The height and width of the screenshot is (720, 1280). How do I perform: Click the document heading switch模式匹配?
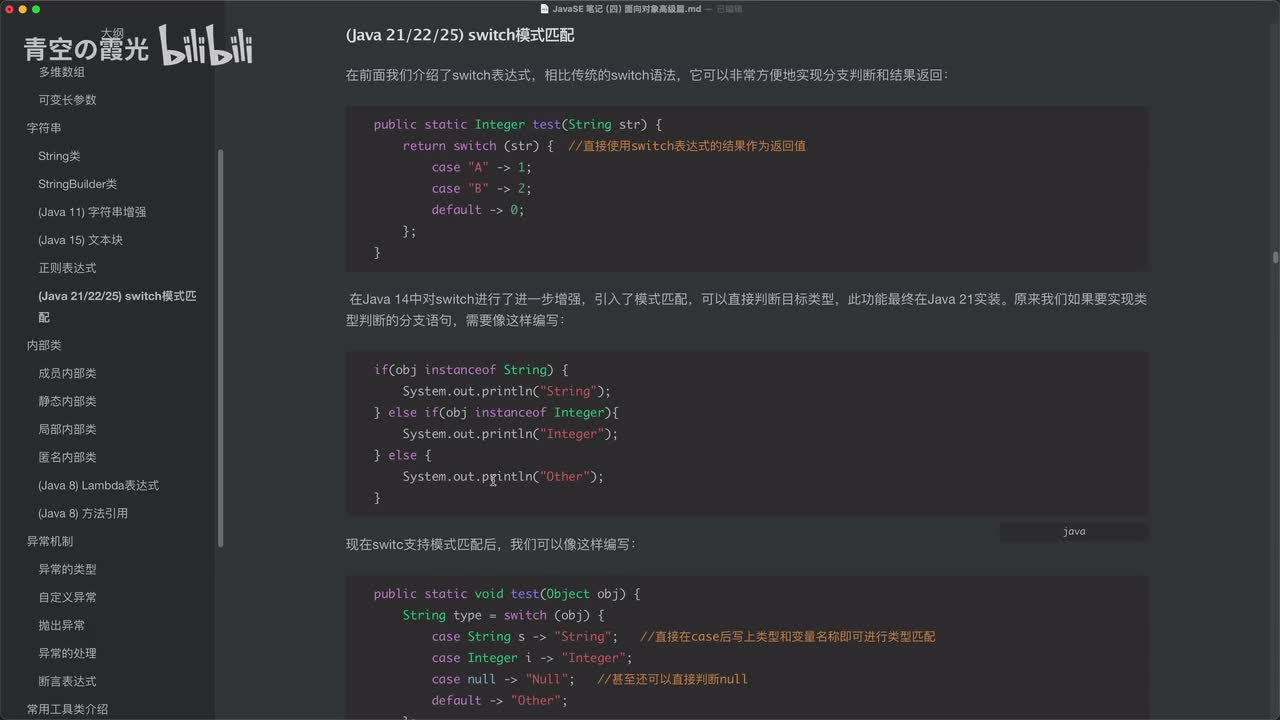coord(460,35)
